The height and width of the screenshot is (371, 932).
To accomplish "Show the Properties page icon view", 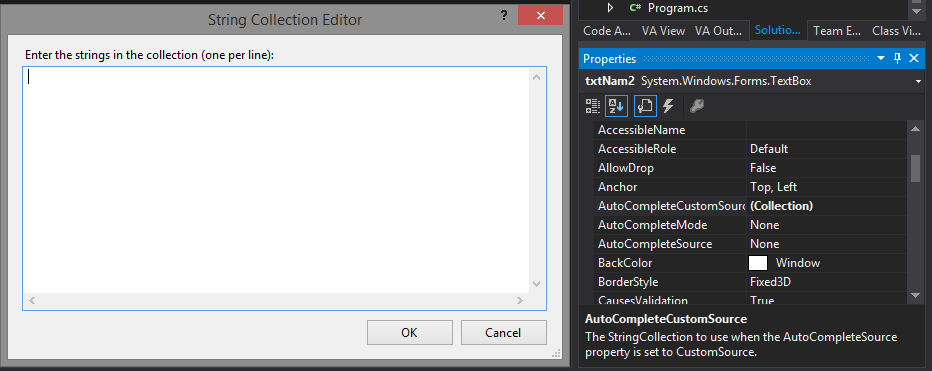I will click(645, 106).
